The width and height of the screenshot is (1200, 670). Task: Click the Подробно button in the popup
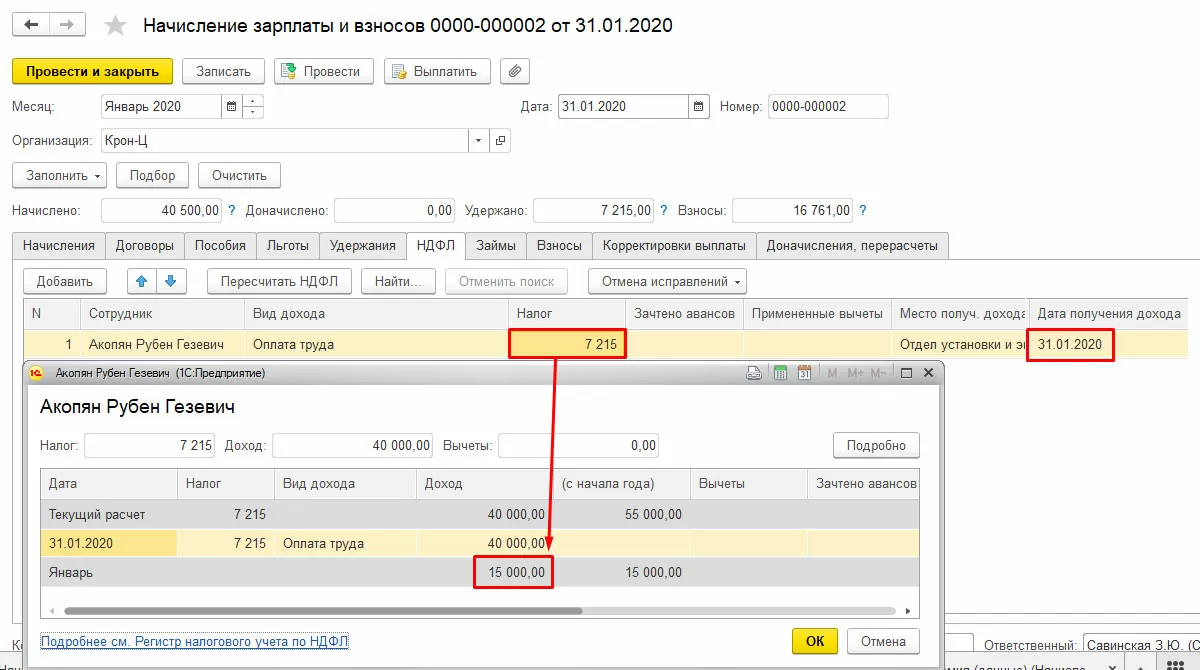click(x=876, y=445)
